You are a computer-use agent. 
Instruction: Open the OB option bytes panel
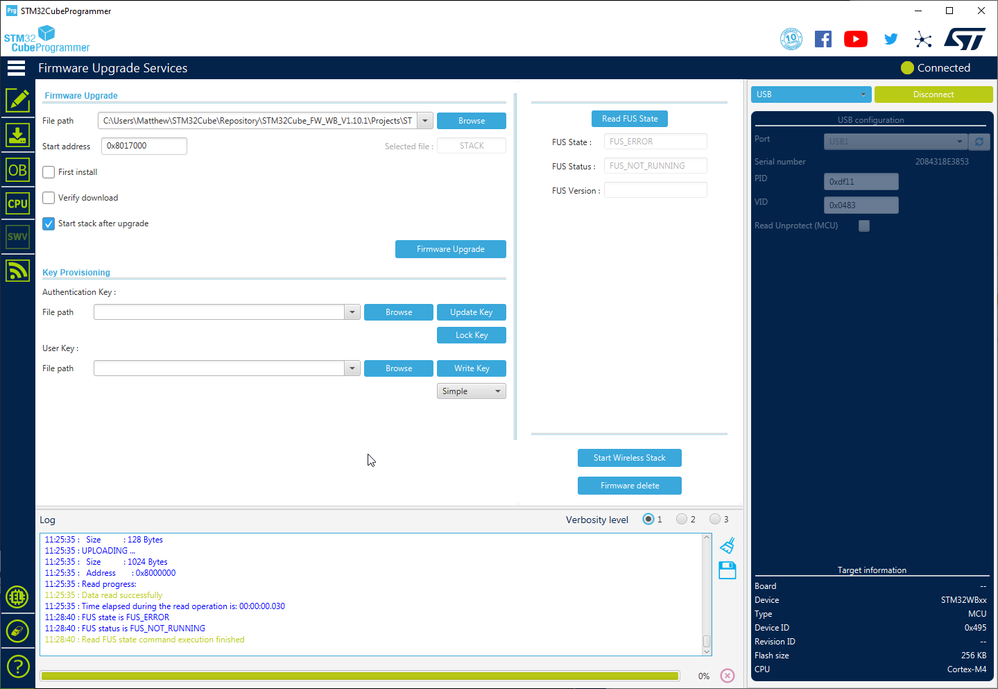pos(17,170)
